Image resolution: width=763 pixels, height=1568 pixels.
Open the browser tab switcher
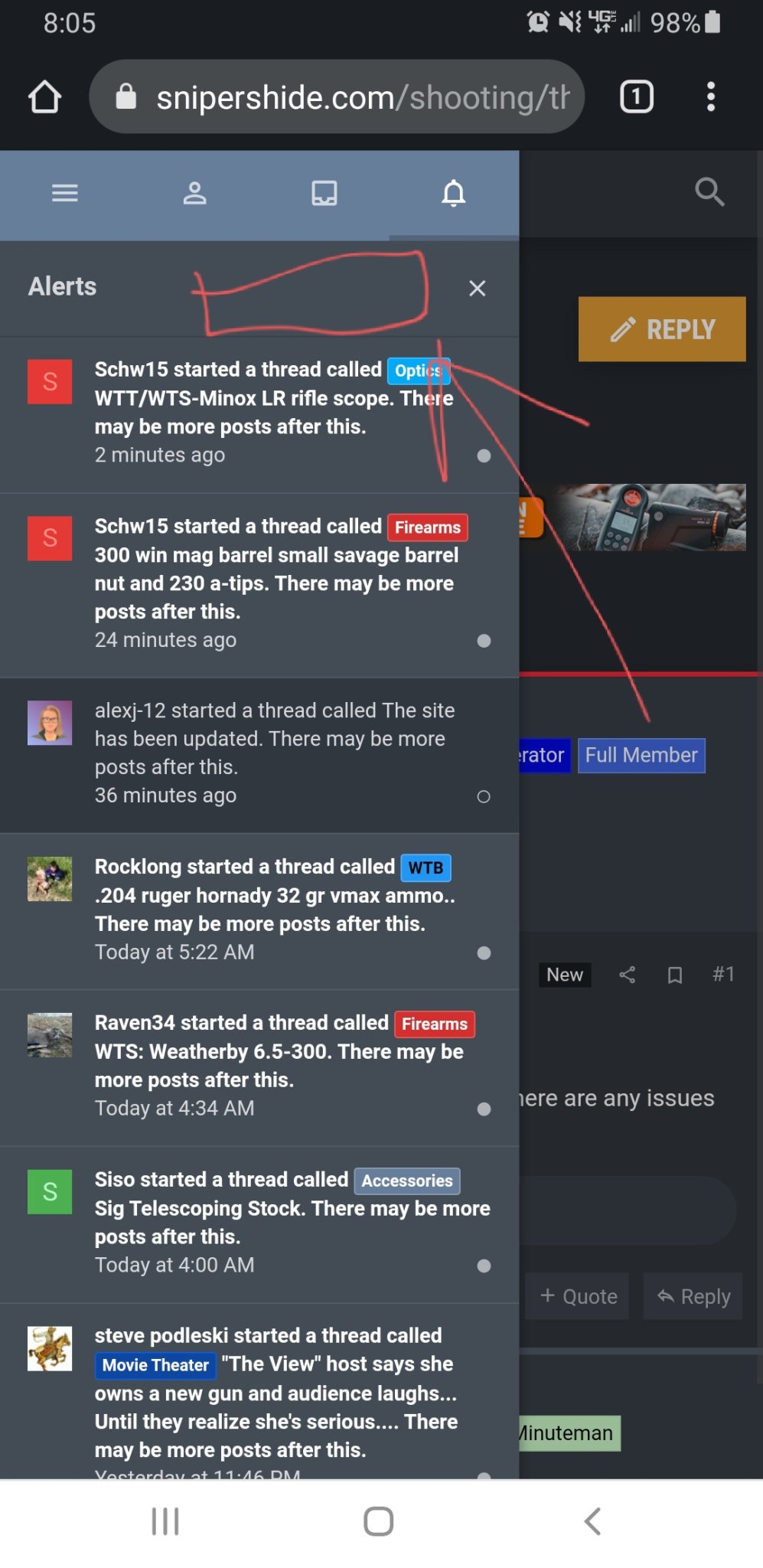(x=636, y=96)
